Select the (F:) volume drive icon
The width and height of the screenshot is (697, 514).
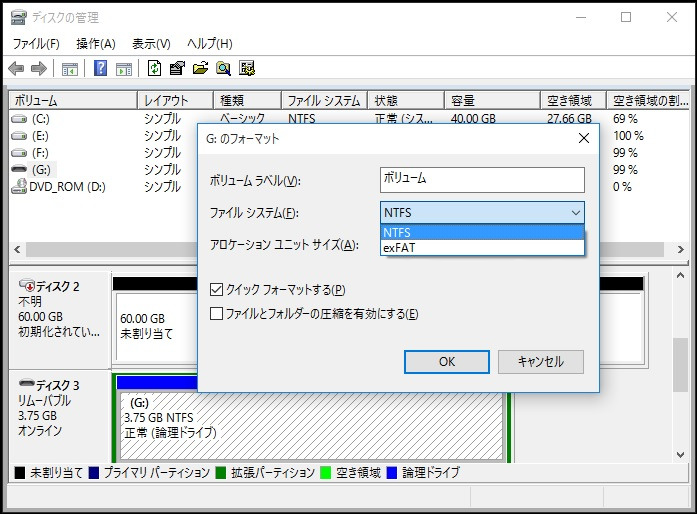tap(19, 153)
